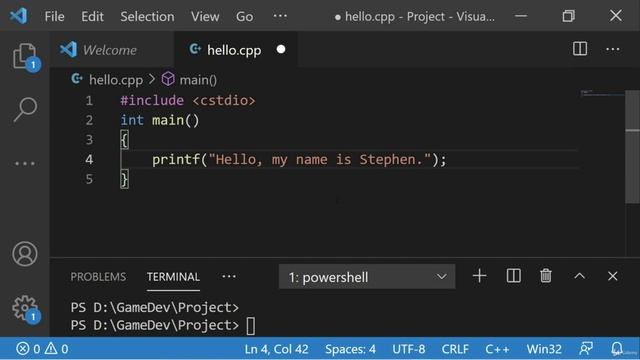This screenshot has height=360, width=640.
Task: Click the closing brace on line 5
Action: point(124,179)
